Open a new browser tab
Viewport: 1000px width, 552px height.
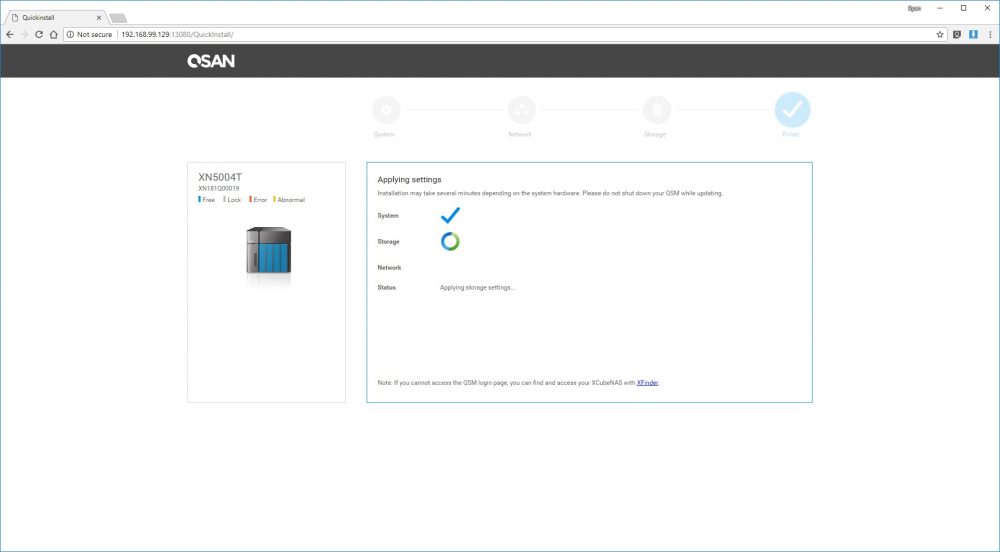coord(118,18)
